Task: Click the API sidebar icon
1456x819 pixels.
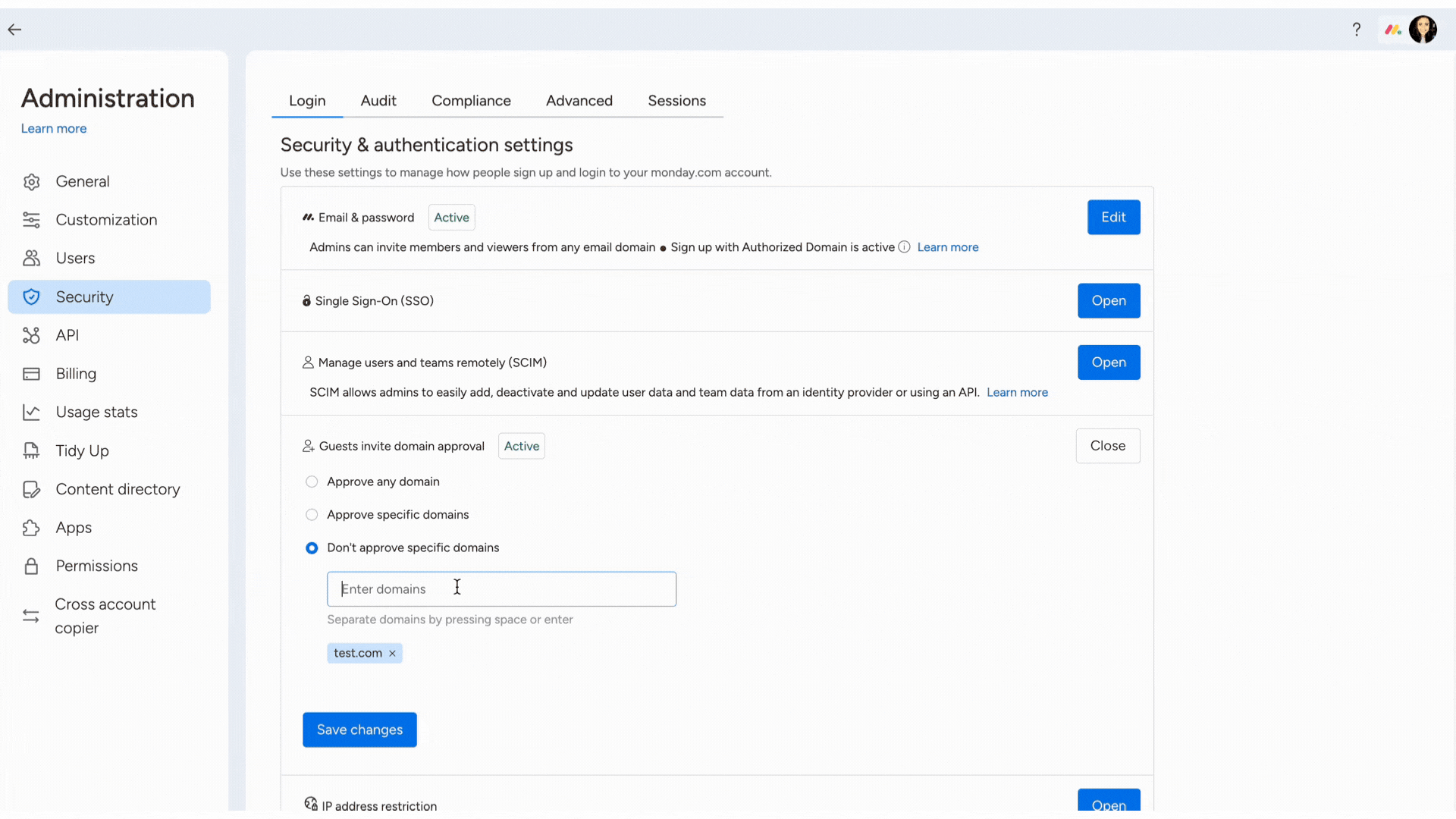Action: click(x=32, y=335)
